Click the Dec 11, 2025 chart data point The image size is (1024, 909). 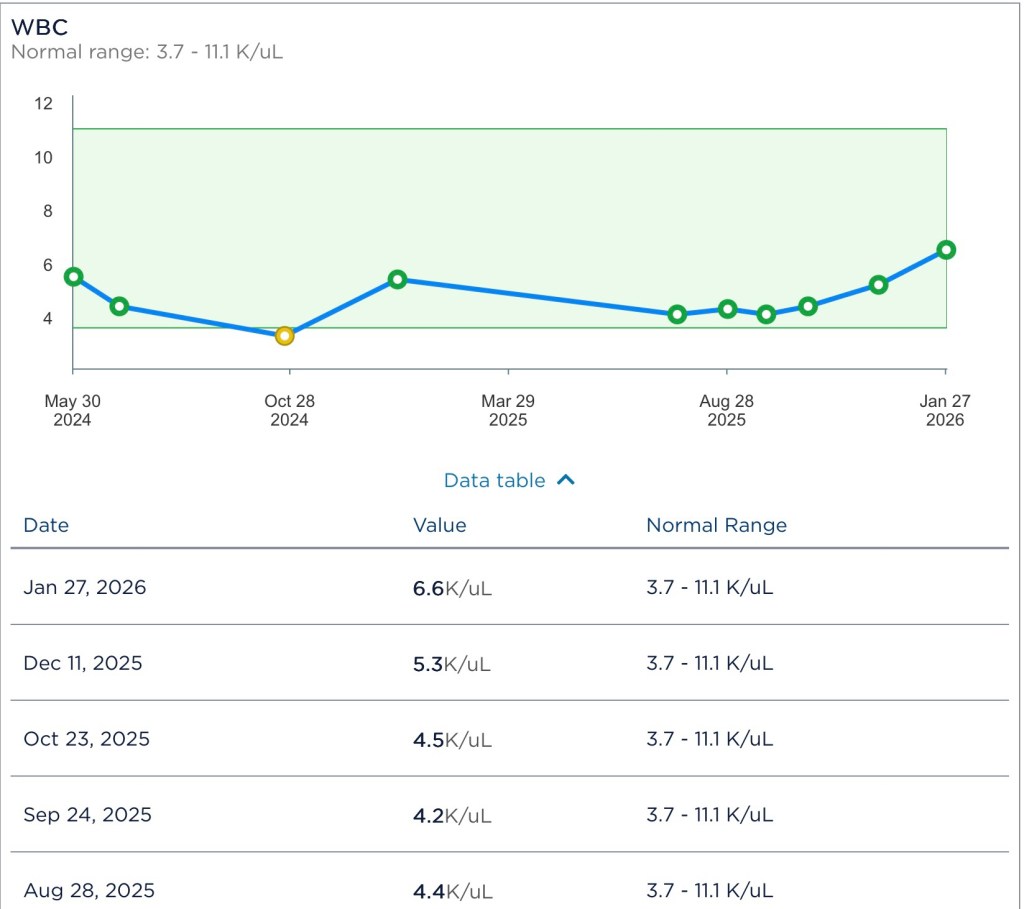[878, 285]
